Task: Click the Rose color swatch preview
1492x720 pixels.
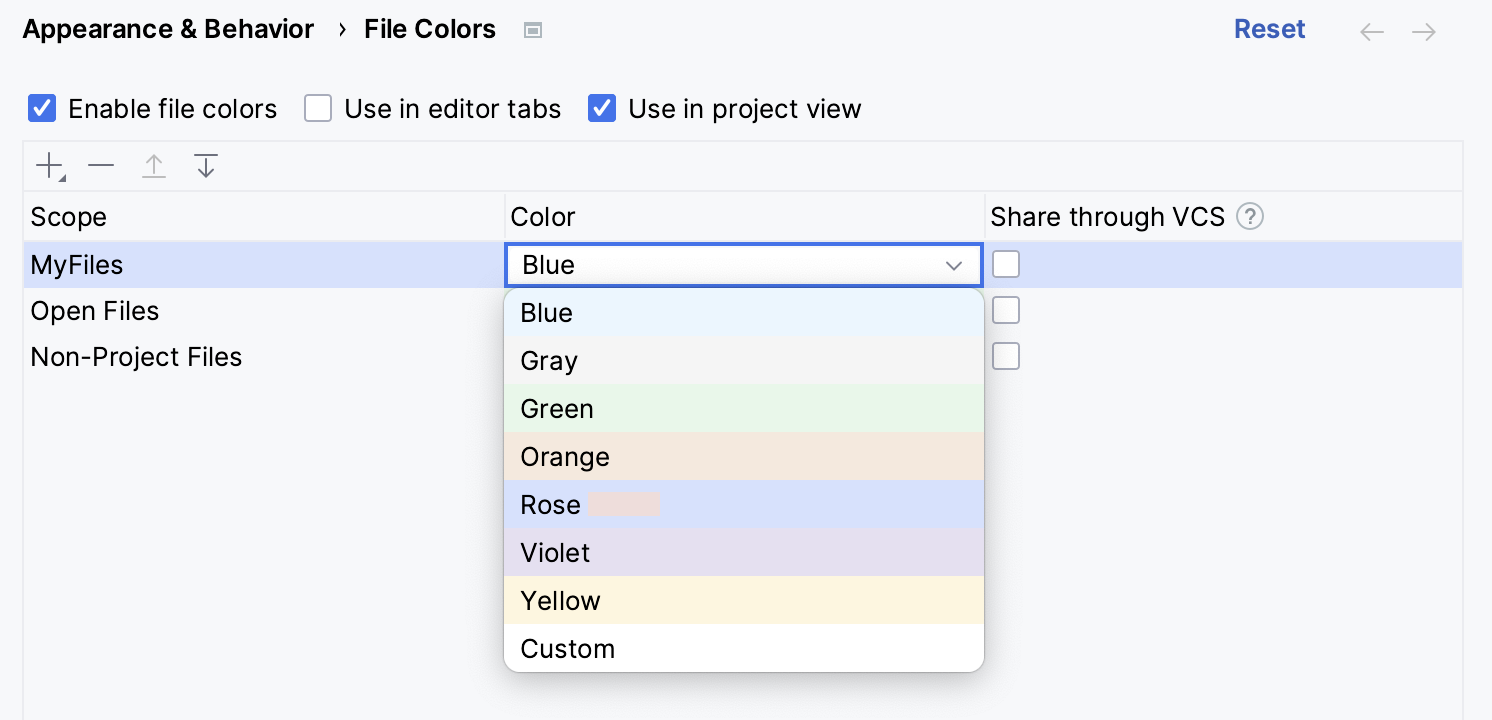Action: pyautogui.click(x=623, y=505)
